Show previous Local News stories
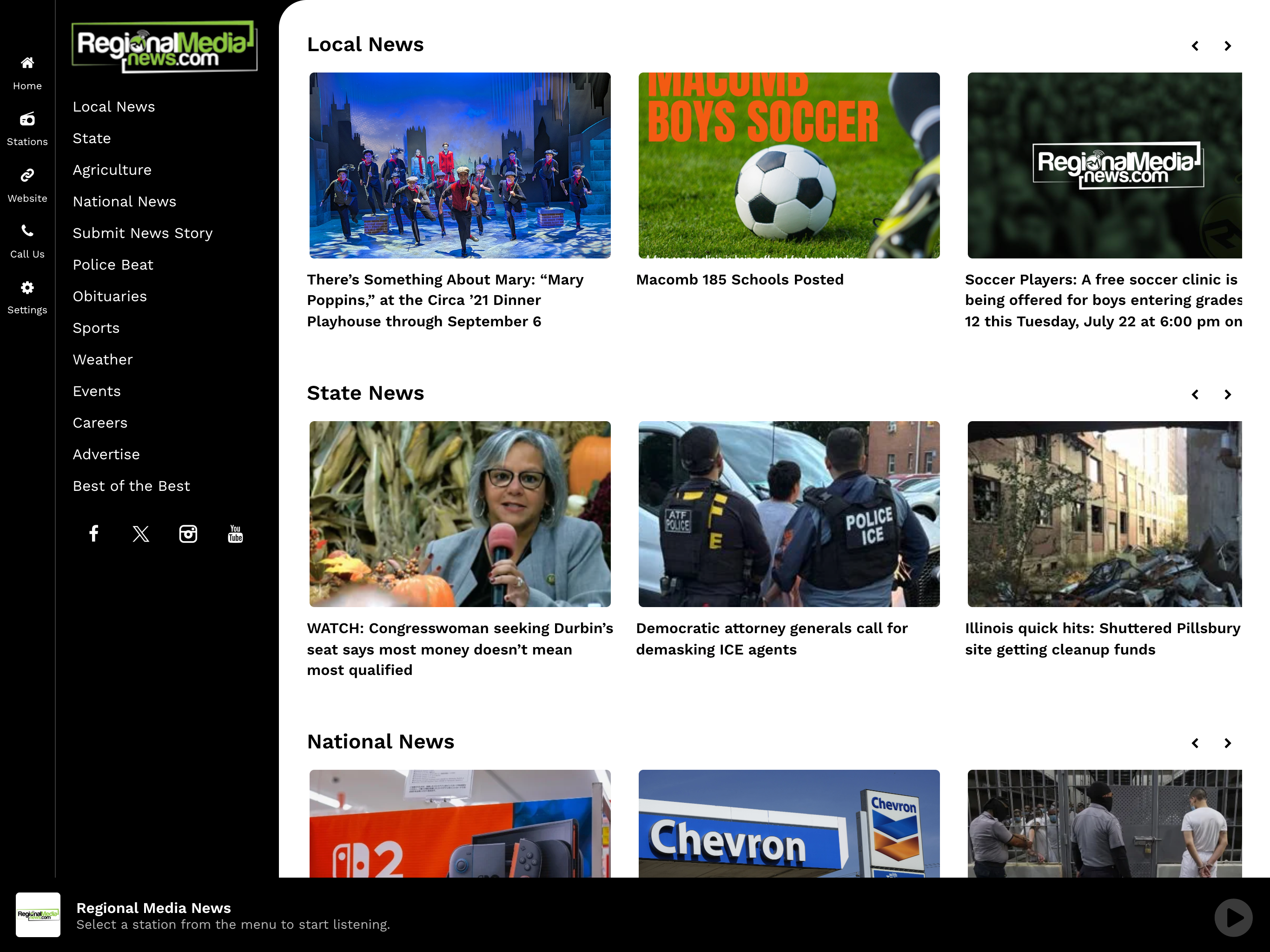The image size is (1270, 952). [x=1195, y=46]
